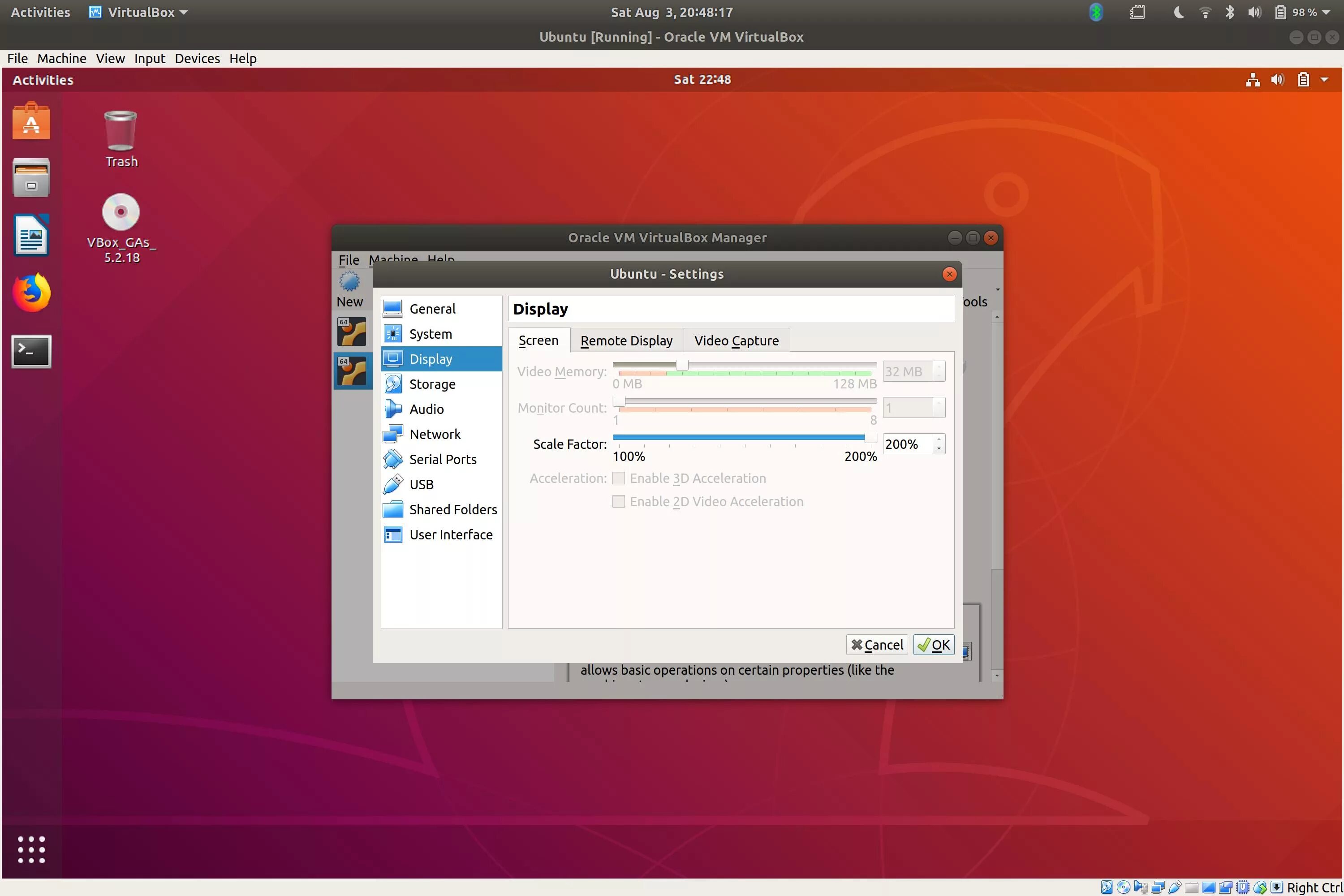Open host Machine menu
Viewport: 1344px width, 896px height.
click(62, 58)
